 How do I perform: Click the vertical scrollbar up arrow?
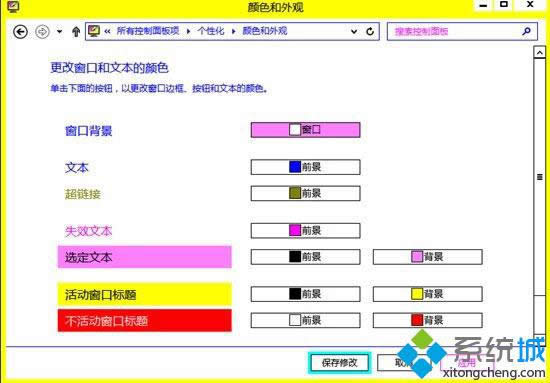tap(539, 53)
